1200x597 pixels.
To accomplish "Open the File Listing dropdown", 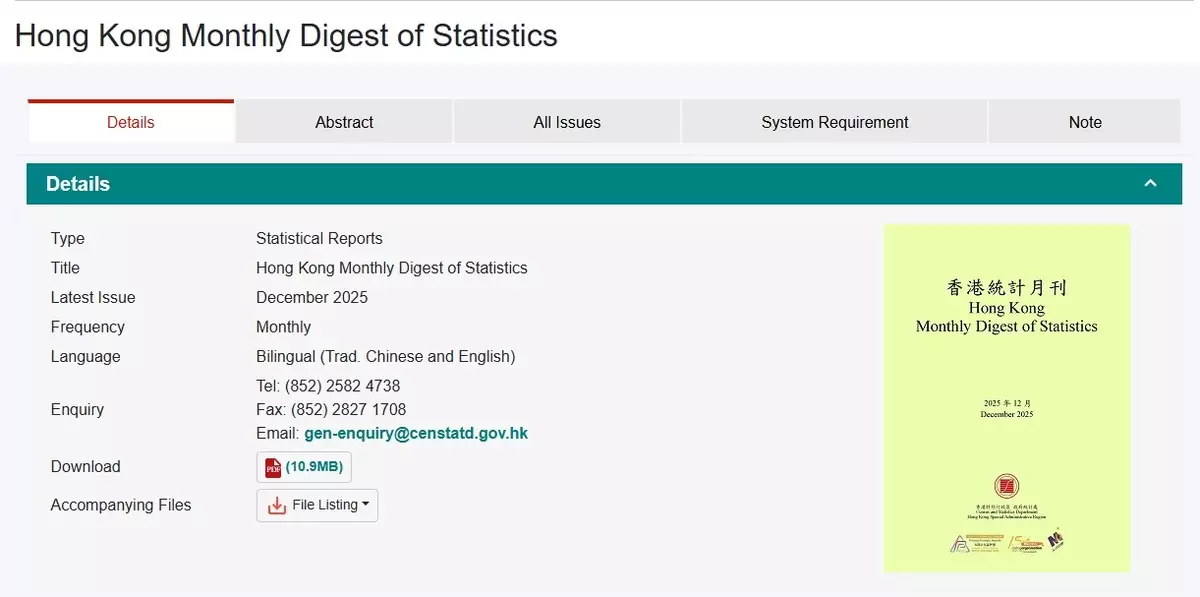I will click(317, 506).
